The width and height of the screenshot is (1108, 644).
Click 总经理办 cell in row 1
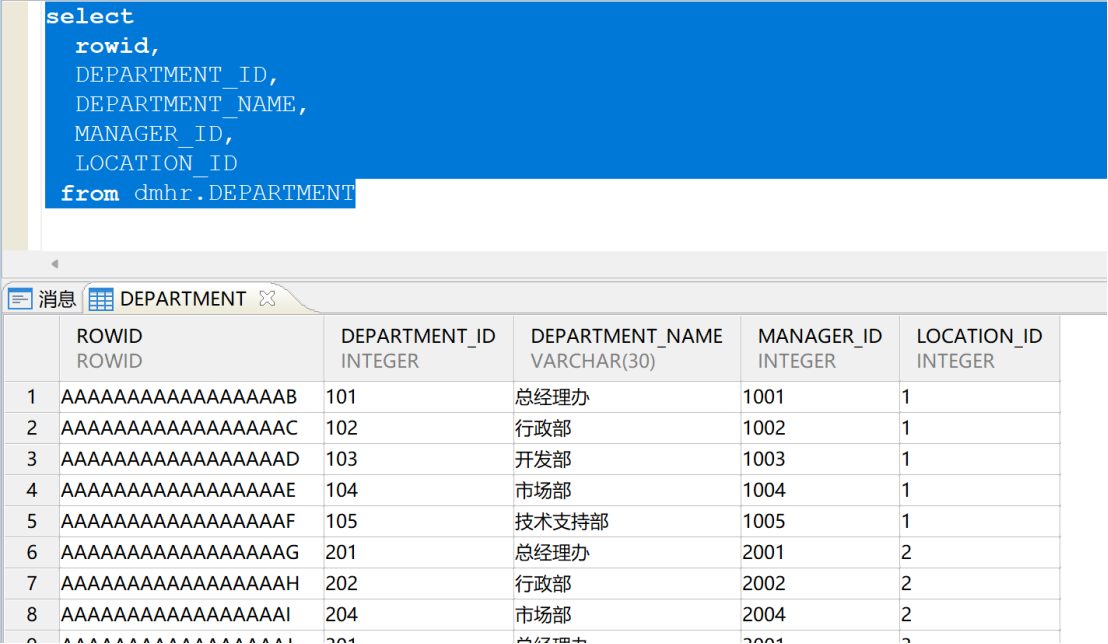click(x=627, y=397)
